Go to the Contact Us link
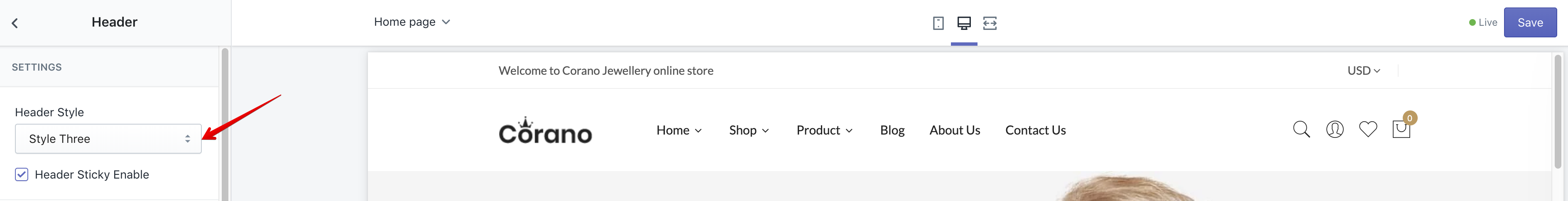The height and width of the screenshot is (201, 1568). 1035,130
